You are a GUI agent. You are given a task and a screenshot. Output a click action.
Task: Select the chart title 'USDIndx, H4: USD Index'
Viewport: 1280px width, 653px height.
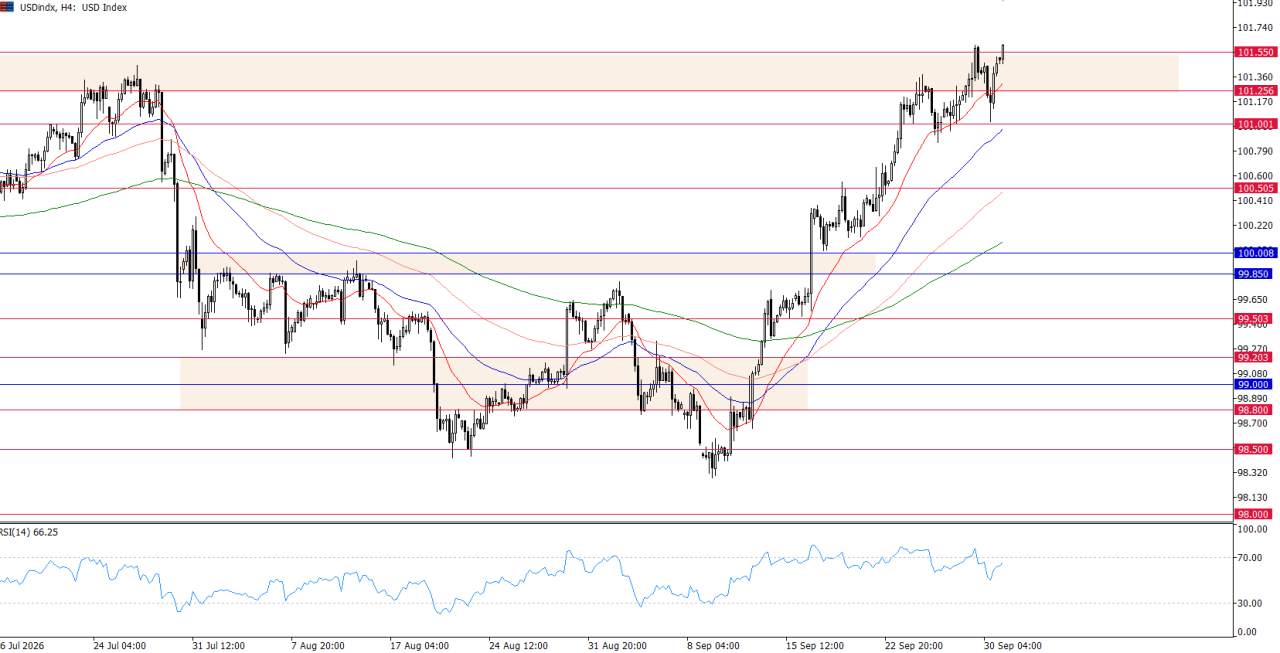[73, 7]
